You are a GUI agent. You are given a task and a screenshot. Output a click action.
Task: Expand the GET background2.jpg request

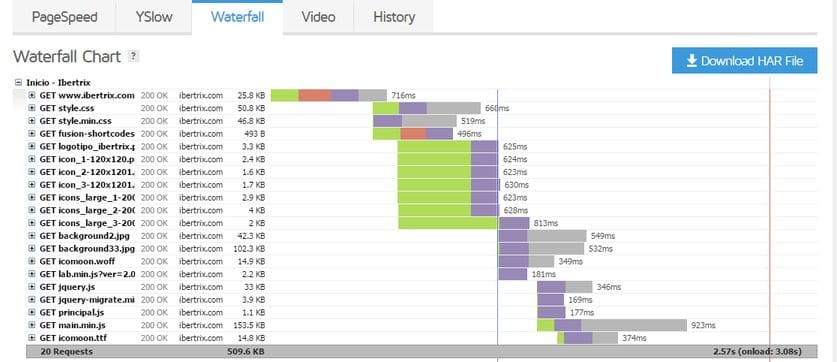[31, 235]
